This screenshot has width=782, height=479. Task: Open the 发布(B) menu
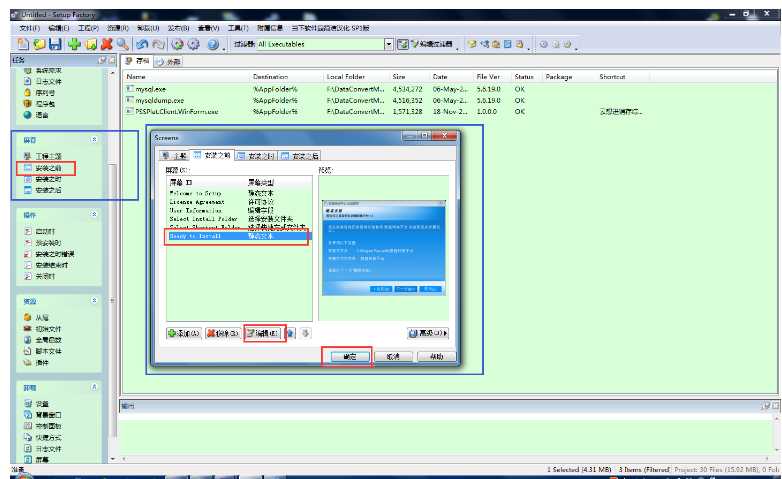click(x=178, y=28)
